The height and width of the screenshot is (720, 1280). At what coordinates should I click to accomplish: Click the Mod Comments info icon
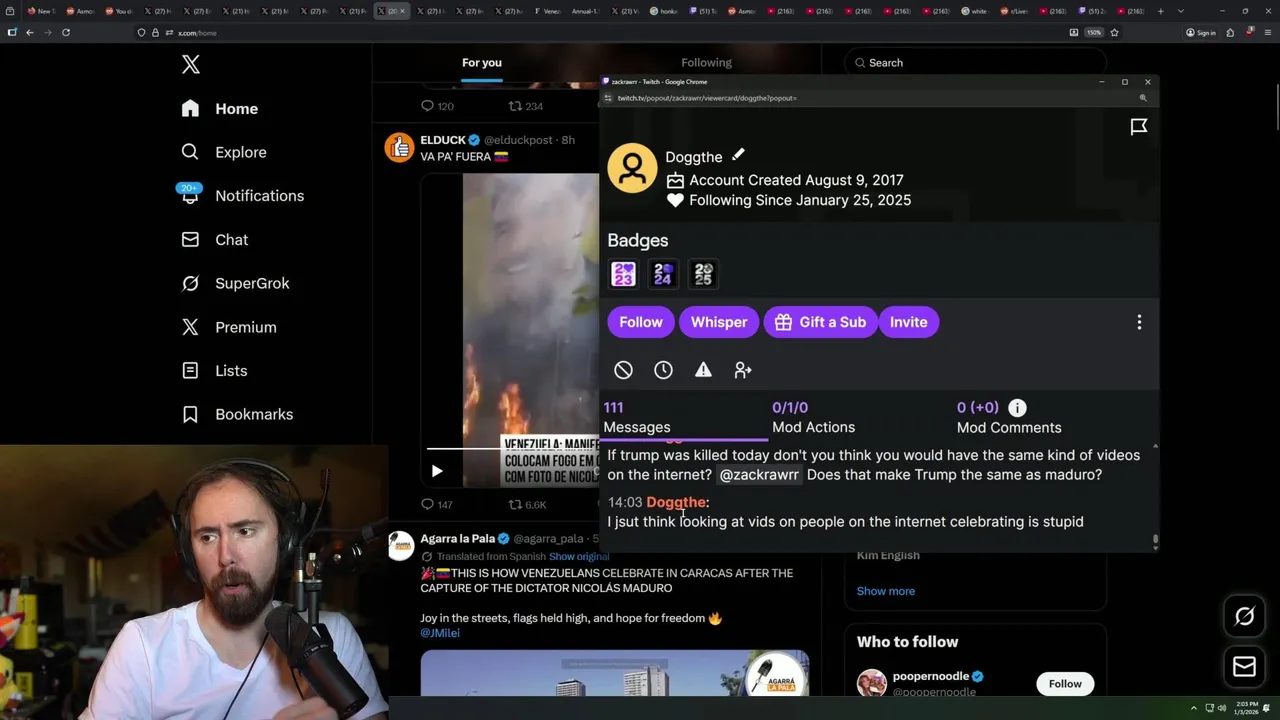tap(1017, 408)
